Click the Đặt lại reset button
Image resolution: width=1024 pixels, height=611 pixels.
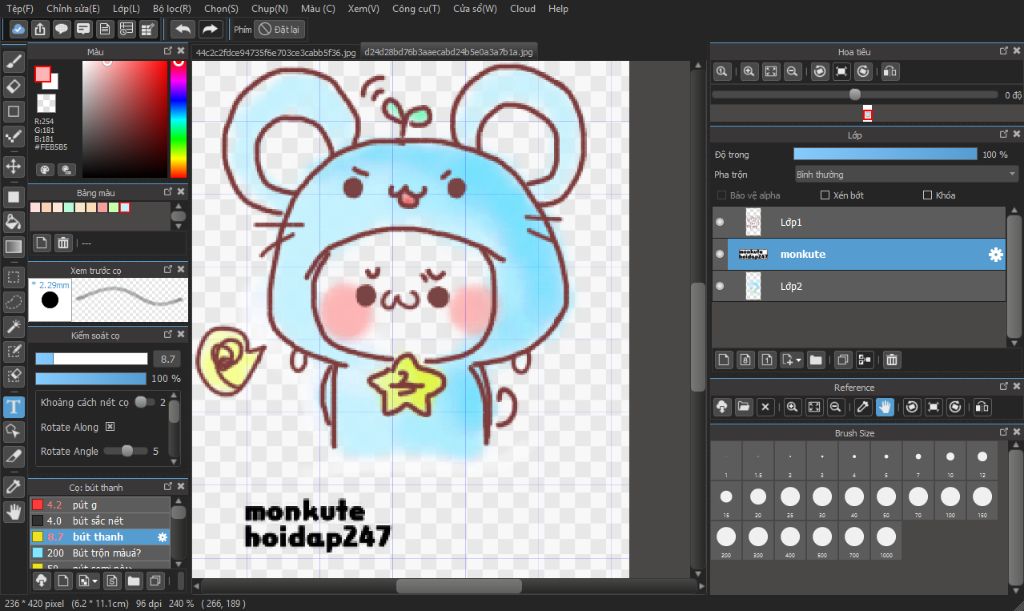(280, 29)
